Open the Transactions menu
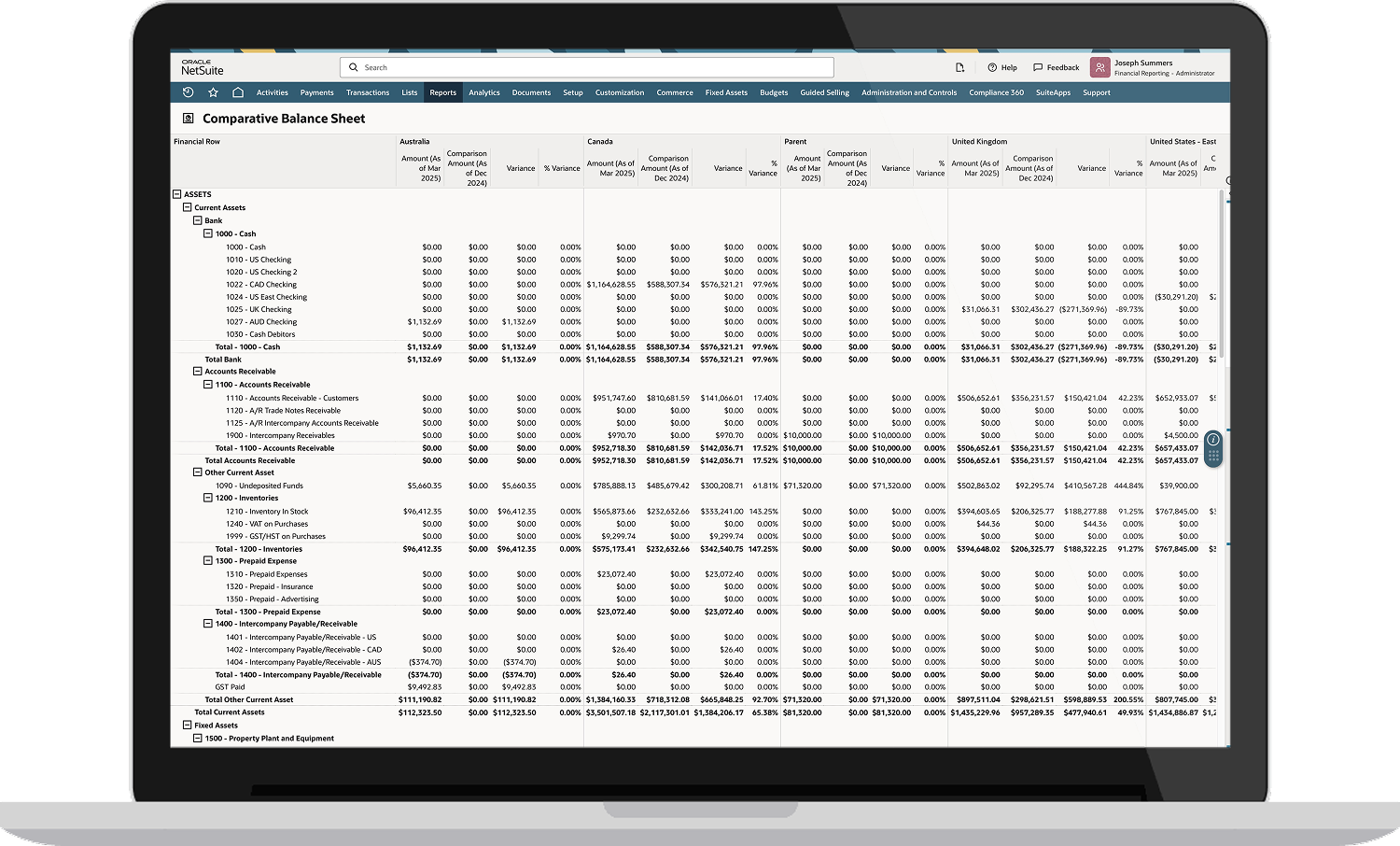This screenshot has width=1400, height=846. [x=368, y=92]
